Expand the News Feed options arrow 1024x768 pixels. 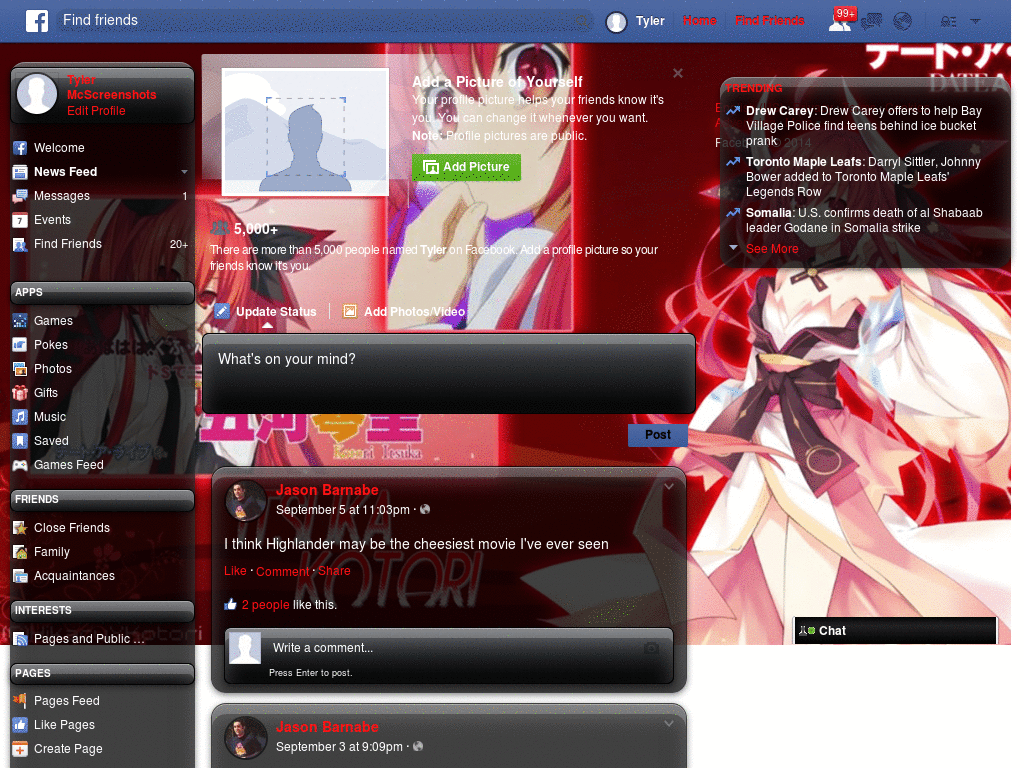[x=184, y=172]
